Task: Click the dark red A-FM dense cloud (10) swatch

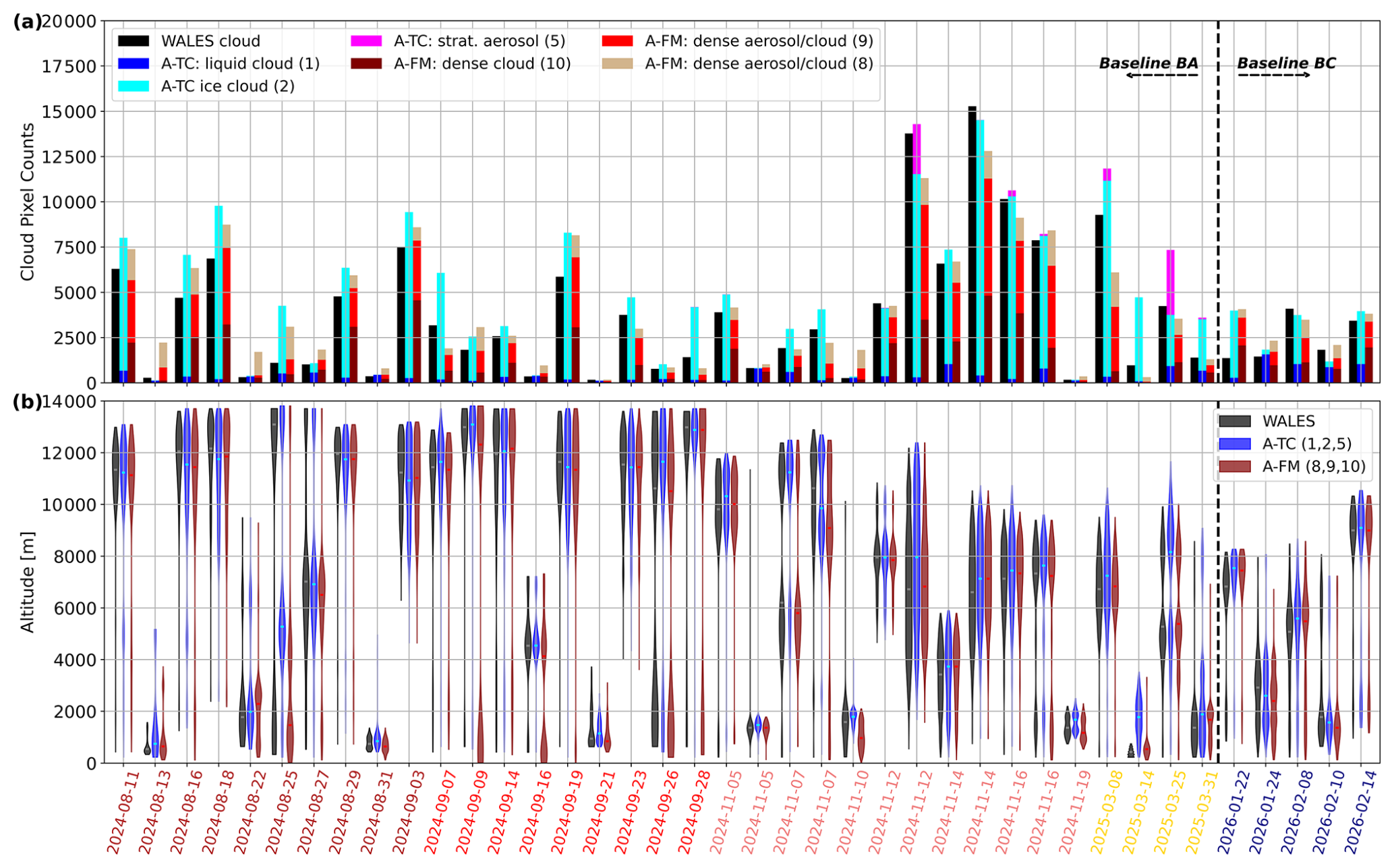Action: [366, 63]
